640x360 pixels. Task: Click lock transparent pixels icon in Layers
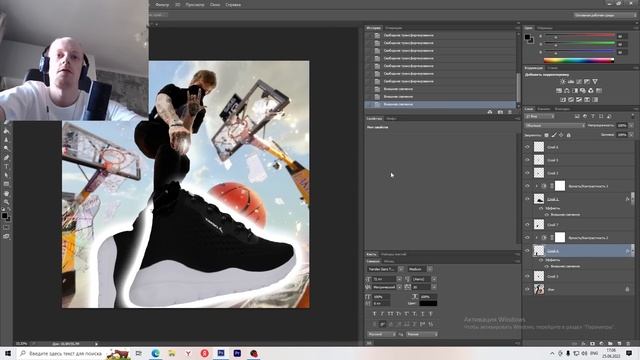tap(546, 135)
